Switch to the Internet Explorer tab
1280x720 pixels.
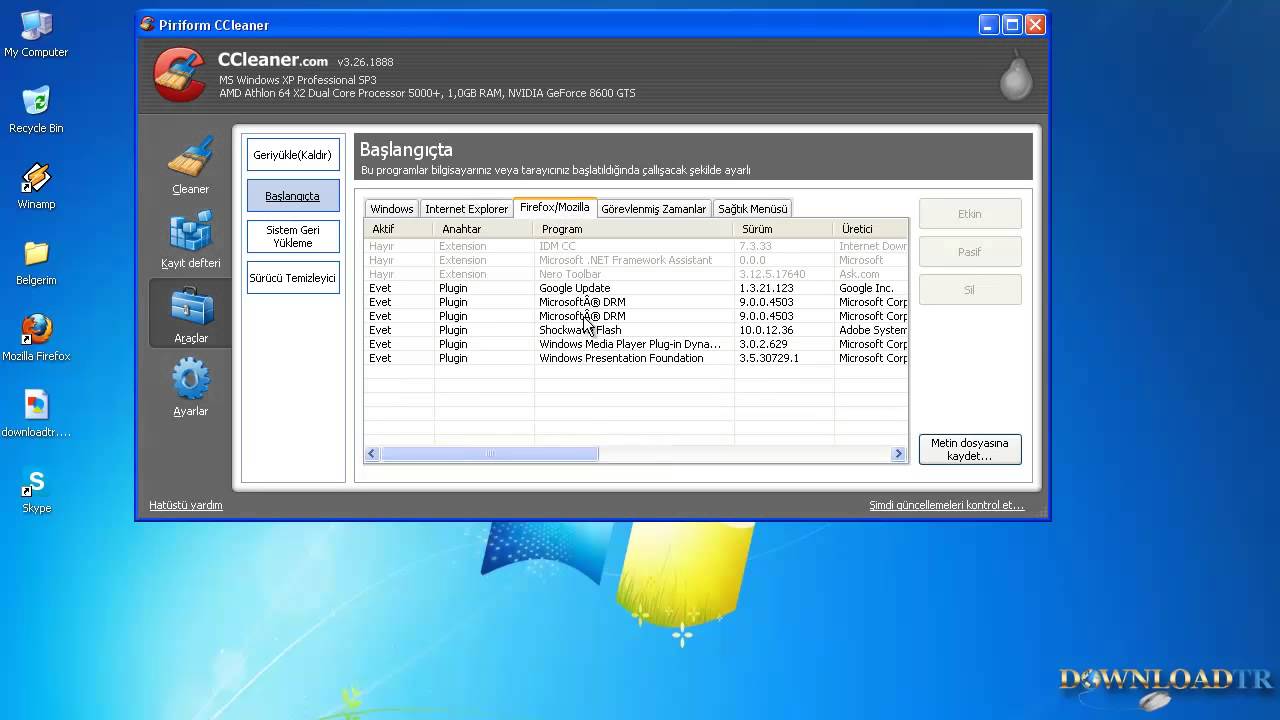click(x=466, y=208)
